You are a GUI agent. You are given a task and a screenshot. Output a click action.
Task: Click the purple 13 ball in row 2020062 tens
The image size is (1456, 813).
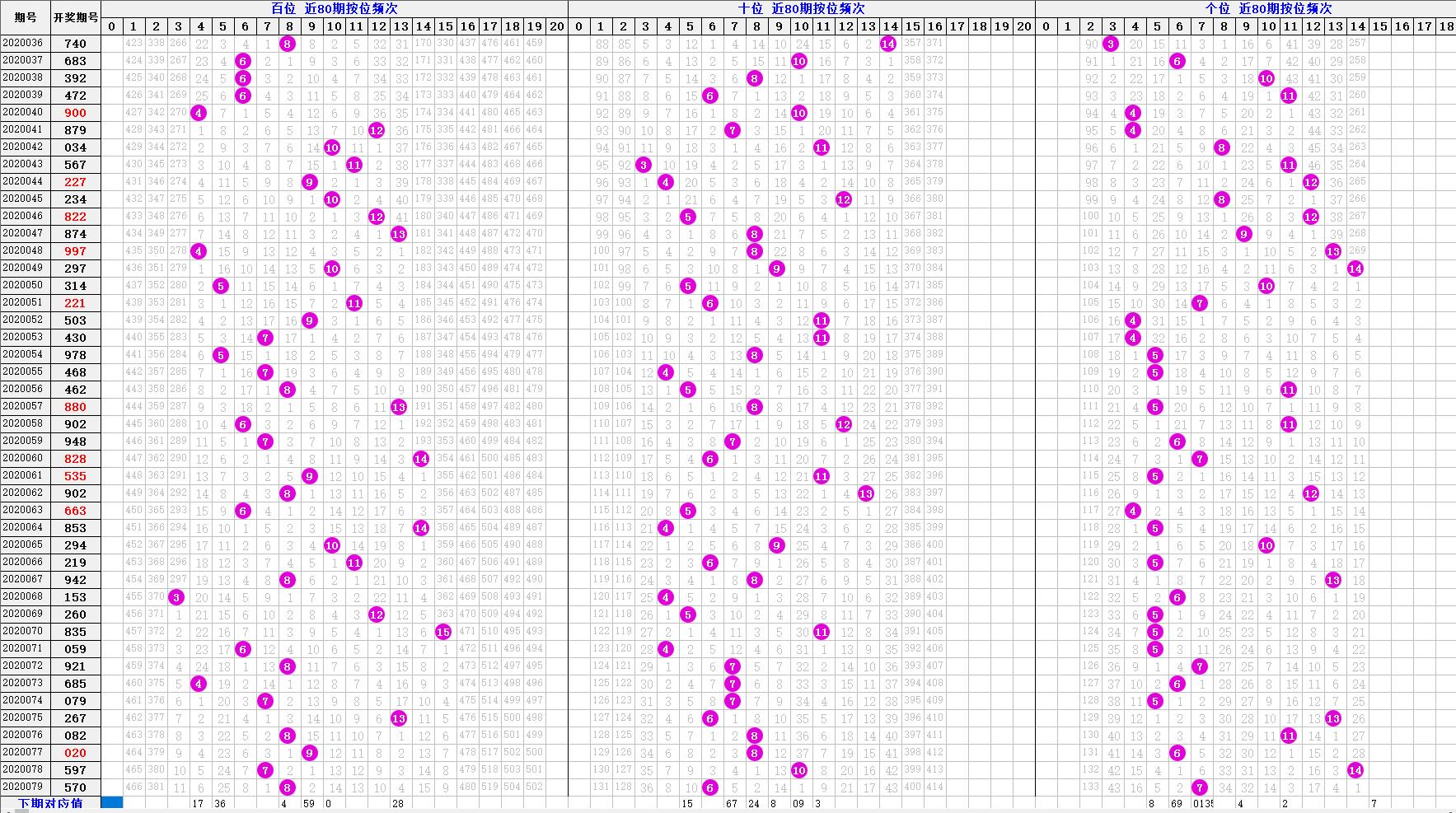pyautogui.click(x=866, y=493)
